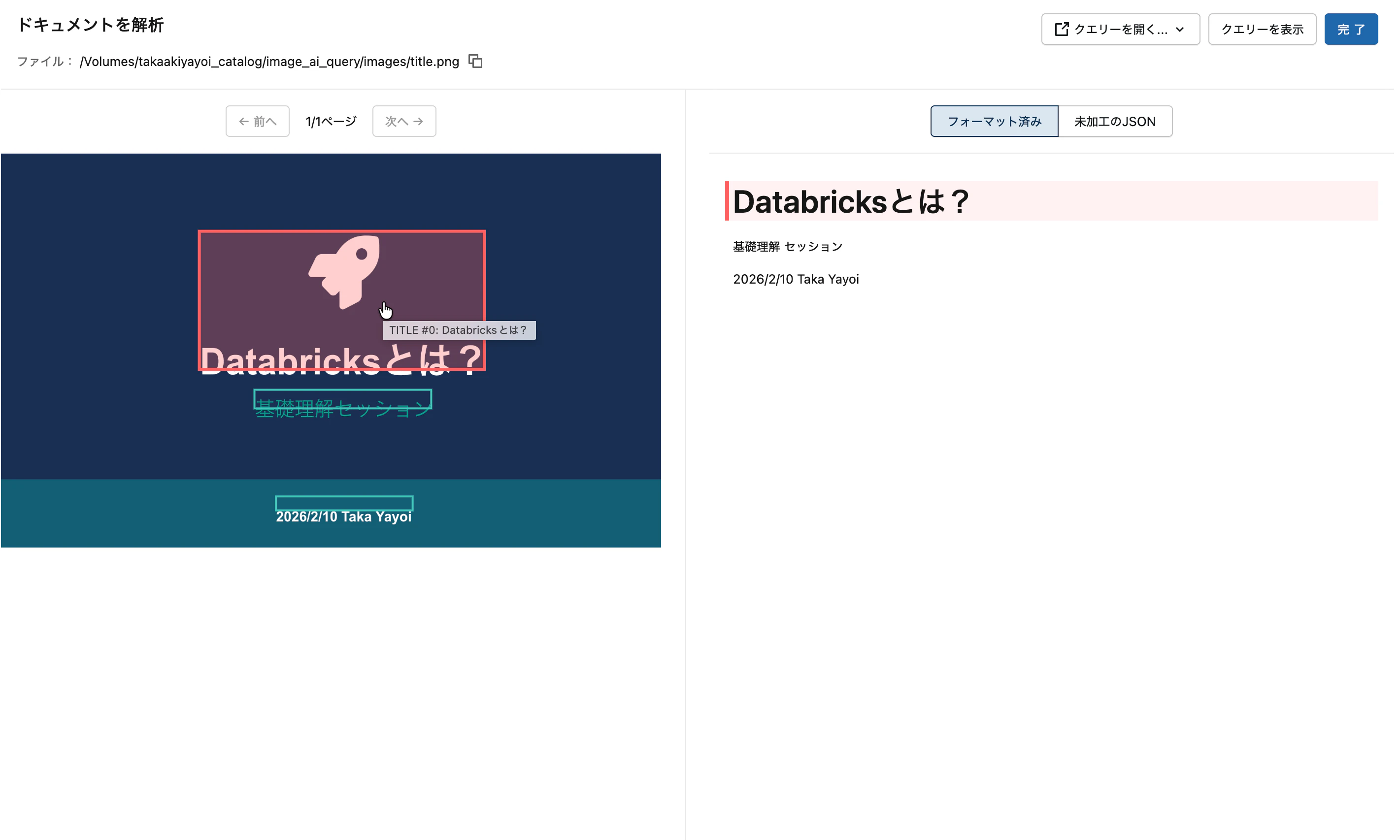The width and height of the screenshot is (1400, 840).
Task: Click the クエリーを表示 button
Action: [1262, 29]
